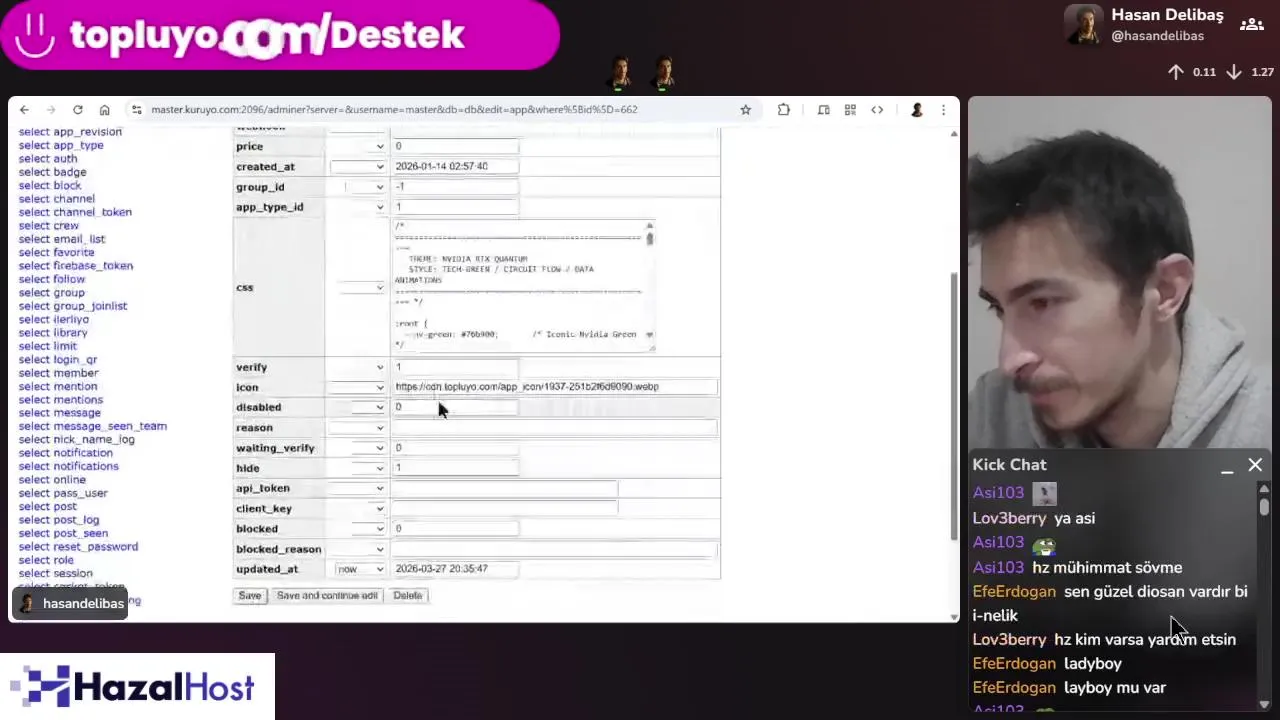The height and width of the screenshot is (720, 1280).
Task: Click the QR code toolbar icon
Action: click(850, 110)
